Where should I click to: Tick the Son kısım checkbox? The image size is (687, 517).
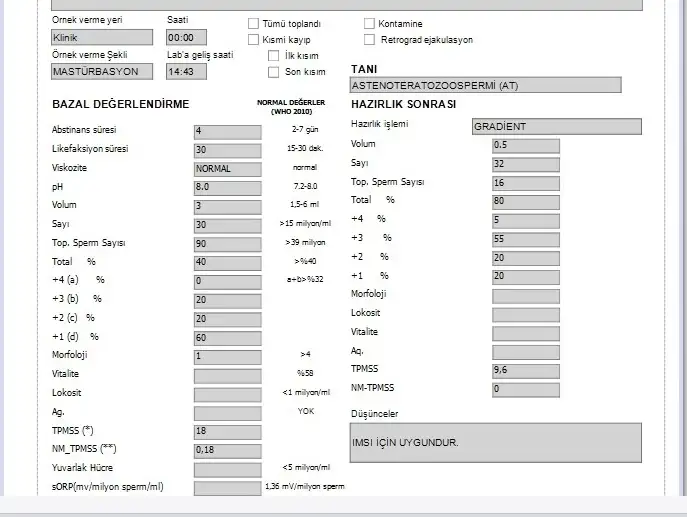(274, 72)
